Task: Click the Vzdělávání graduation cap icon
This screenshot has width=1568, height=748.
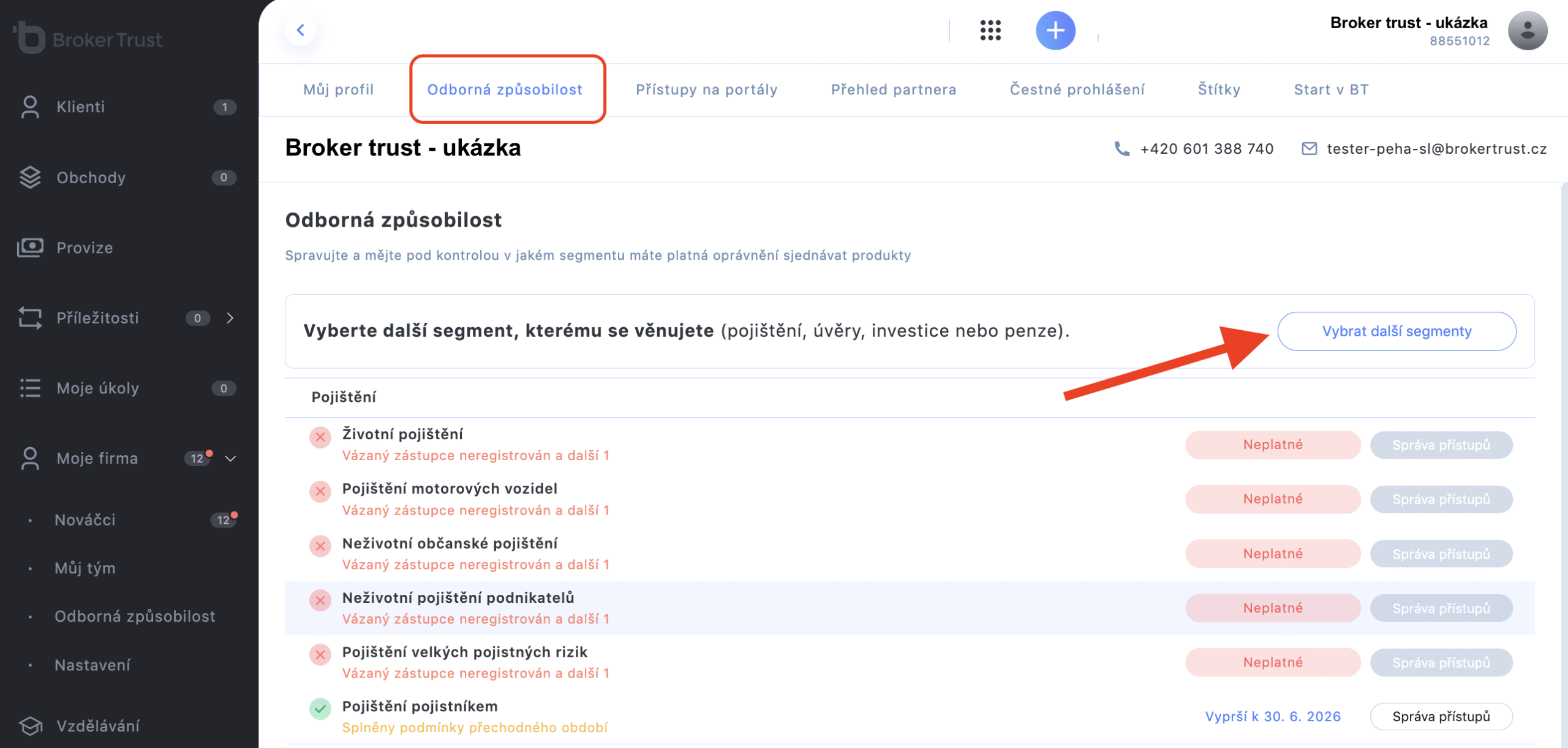Action: [x=29, y=726]
